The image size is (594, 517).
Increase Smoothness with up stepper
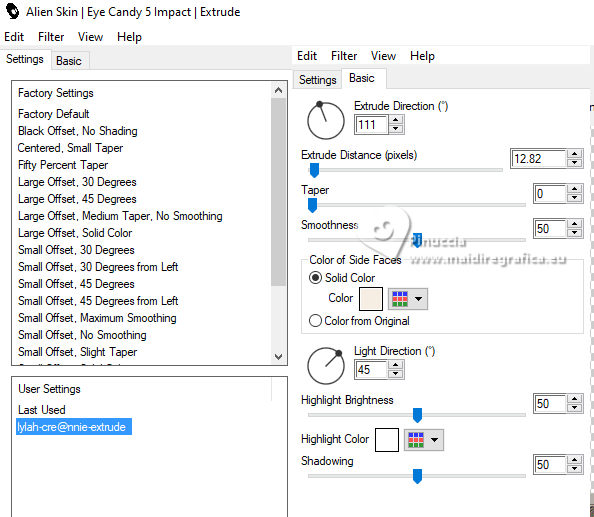point(575,224)
